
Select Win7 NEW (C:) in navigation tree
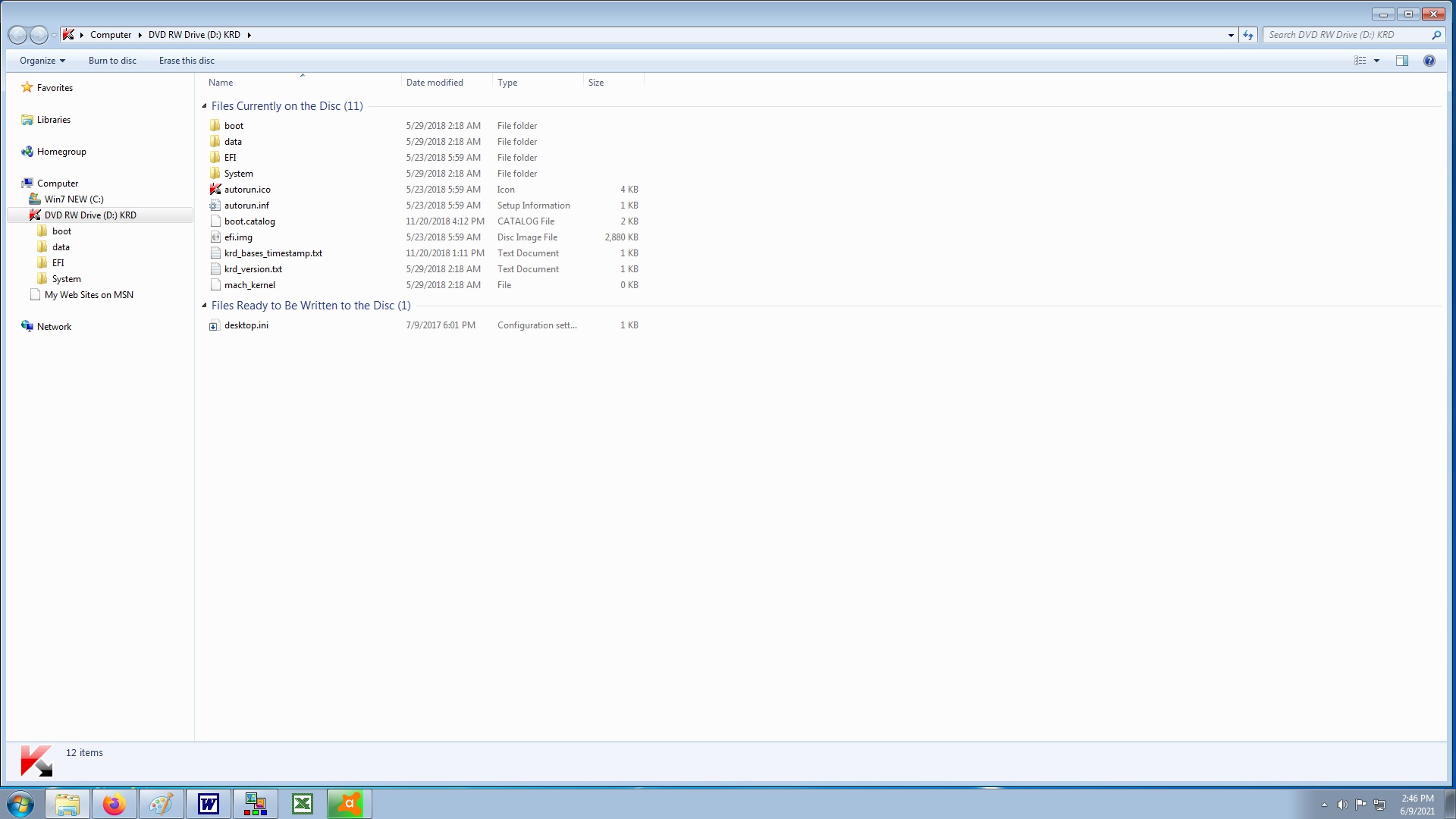click(74, 199)
